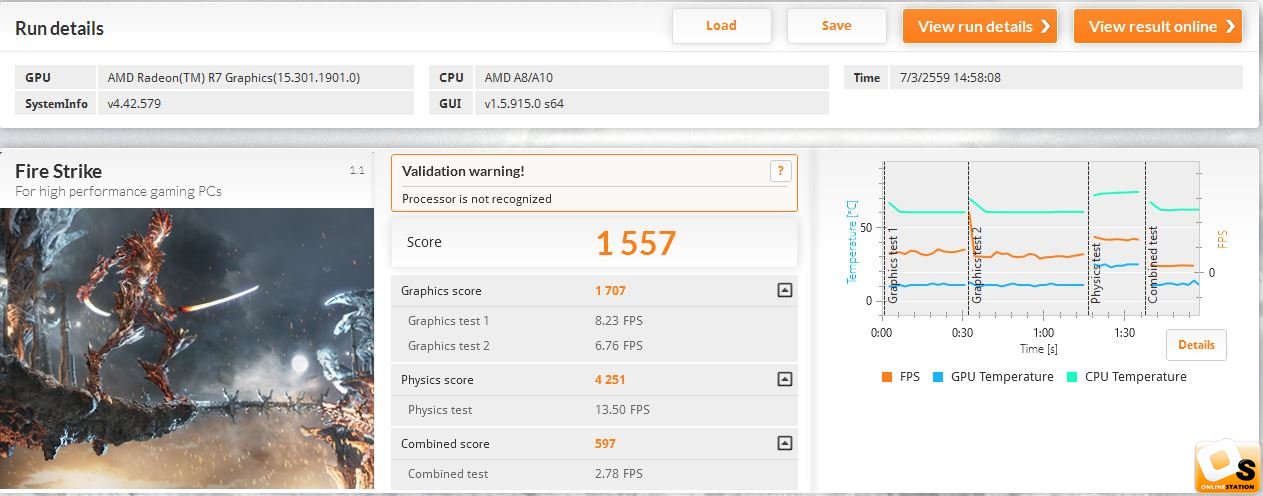Click the Physics test marker in chart
Viewport: 1263px width, 496px height.
pyautogui.click(x=1097, y=273)
